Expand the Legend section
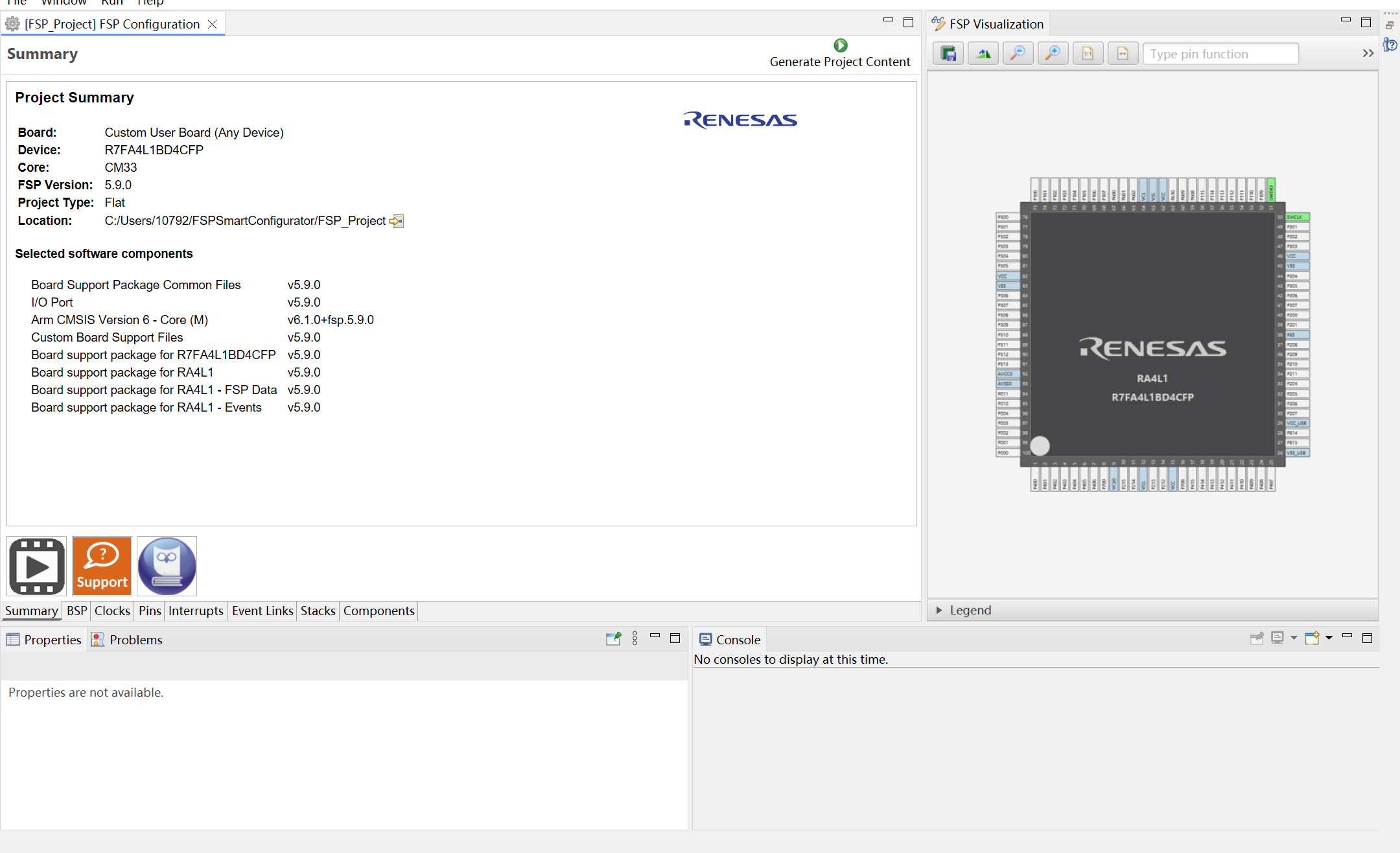Image resolution: width=1400 pixels, height=853 pixels. click(939, 610)
